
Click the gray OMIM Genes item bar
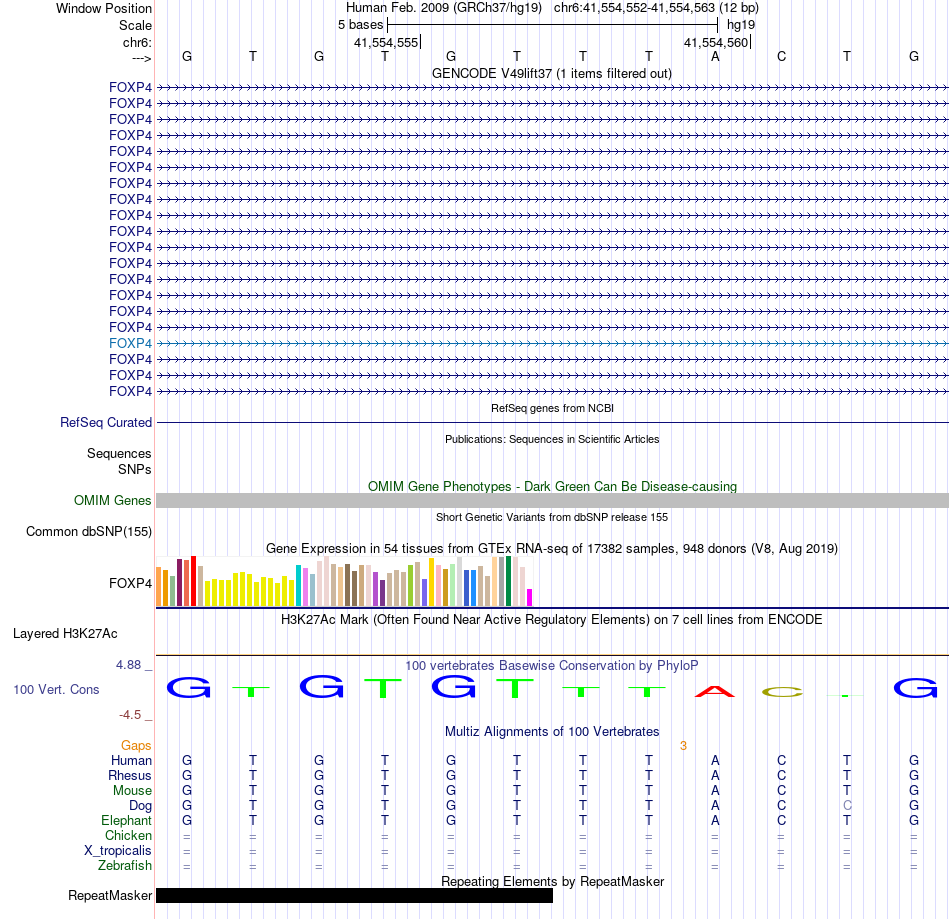tap(552, 500)
